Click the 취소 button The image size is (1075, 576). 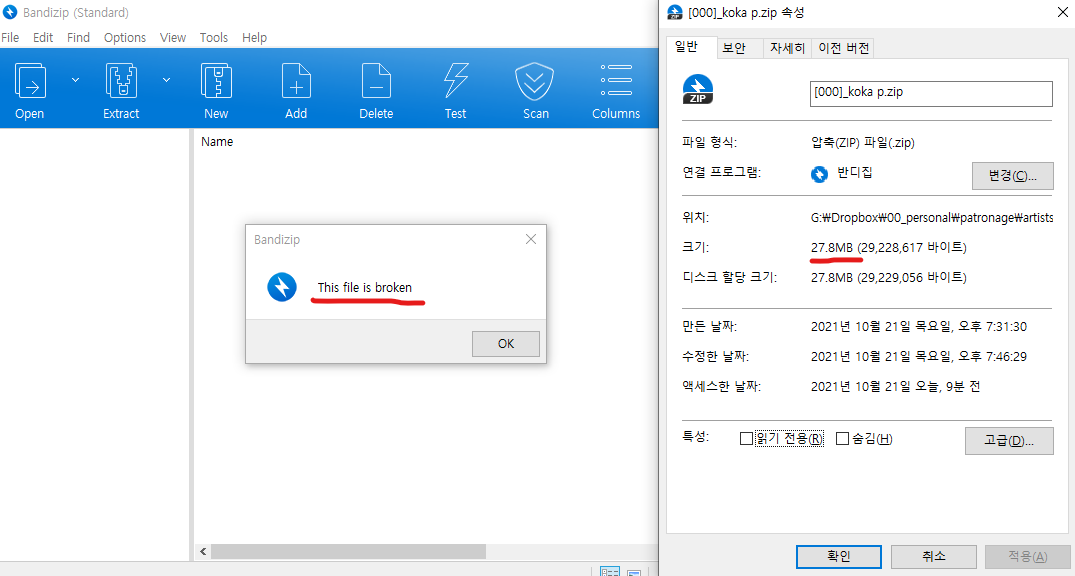click(934, 556)
